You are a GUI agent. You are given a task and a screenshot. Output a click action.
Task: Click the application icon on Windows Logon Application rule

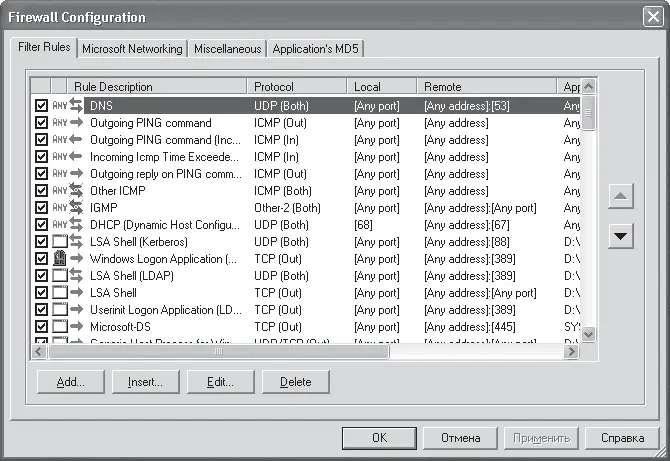60,258
